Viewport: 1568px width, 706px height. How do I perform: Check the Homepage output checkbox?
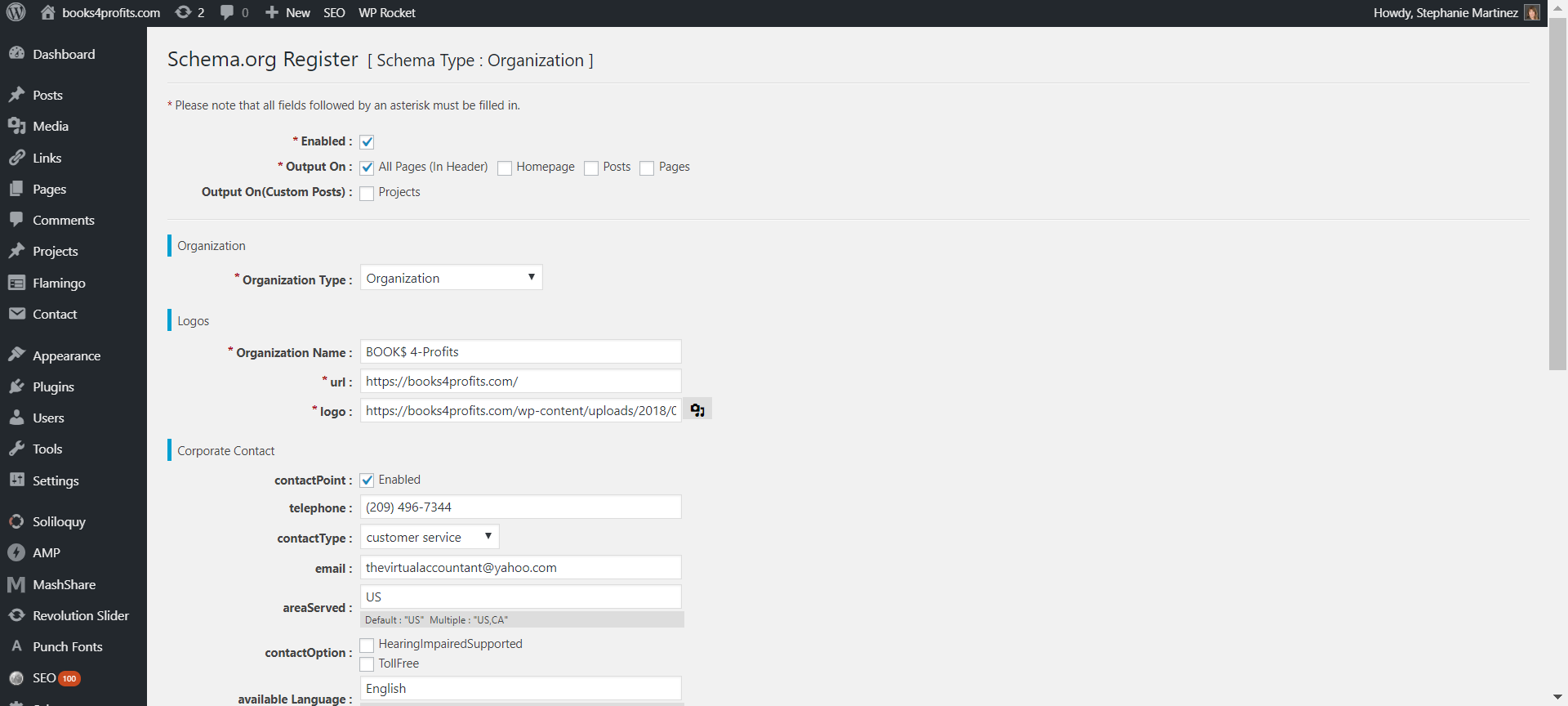(505, 168)
